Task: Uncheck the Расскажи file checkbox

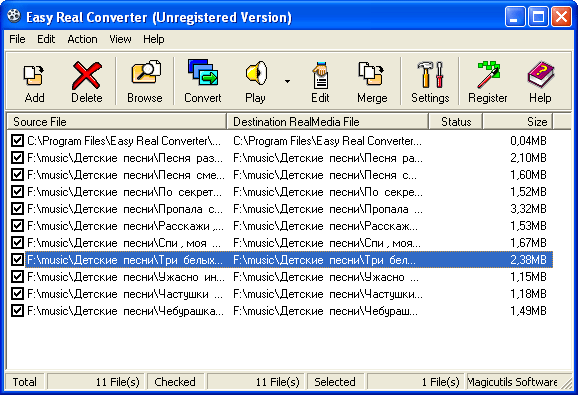Action: coord(17,226)
